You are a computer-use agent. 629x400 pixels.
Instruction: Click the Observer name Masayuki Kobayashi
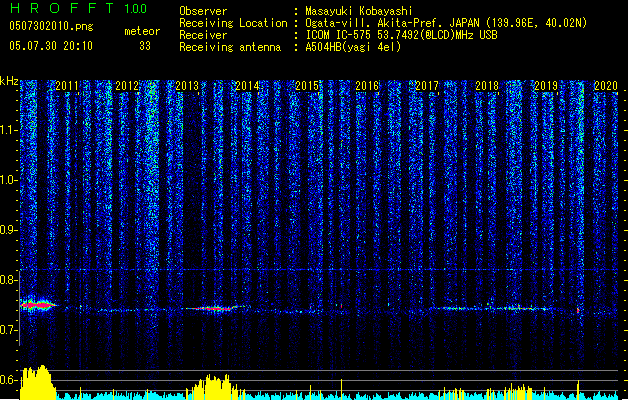(x=359, y=11)
